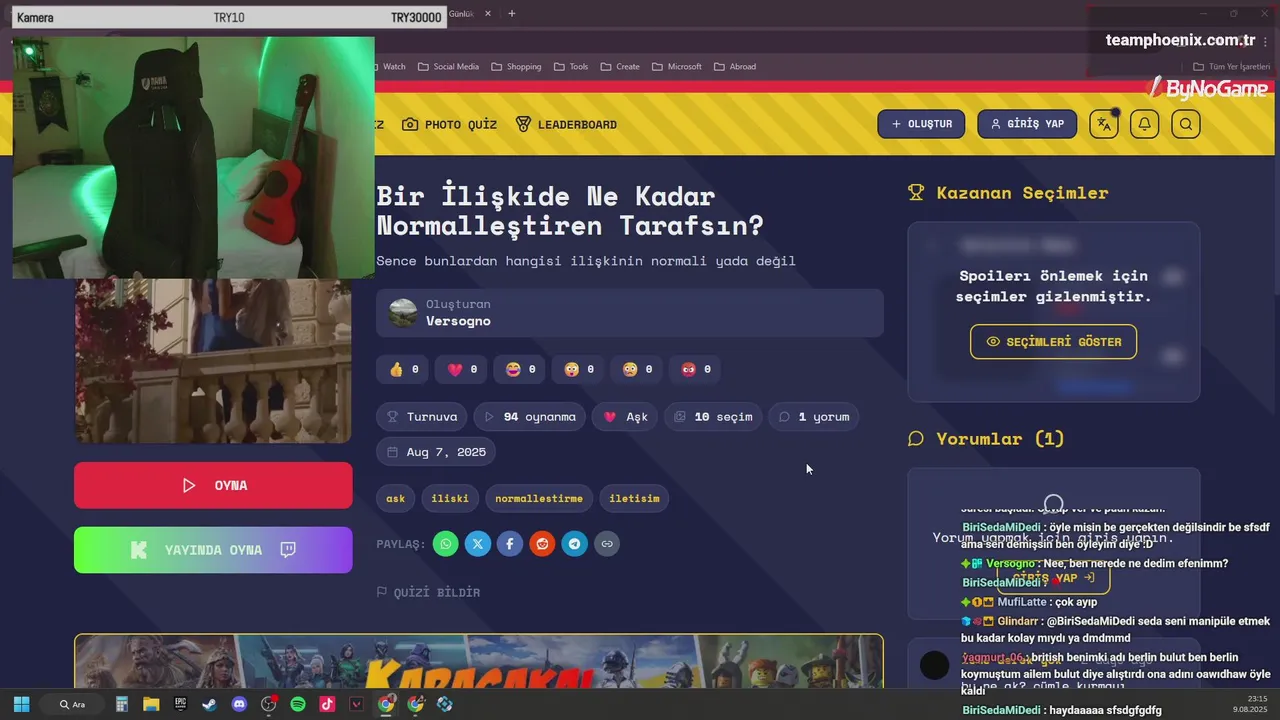
Task: Open the Shopping bookmarks folder
Action: [x=516, y=67]
